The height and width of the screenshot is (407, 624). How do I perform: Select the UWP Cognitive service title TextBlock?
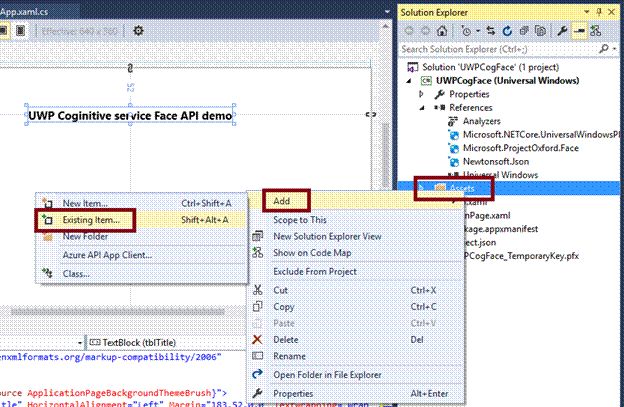tap(130, 115)
